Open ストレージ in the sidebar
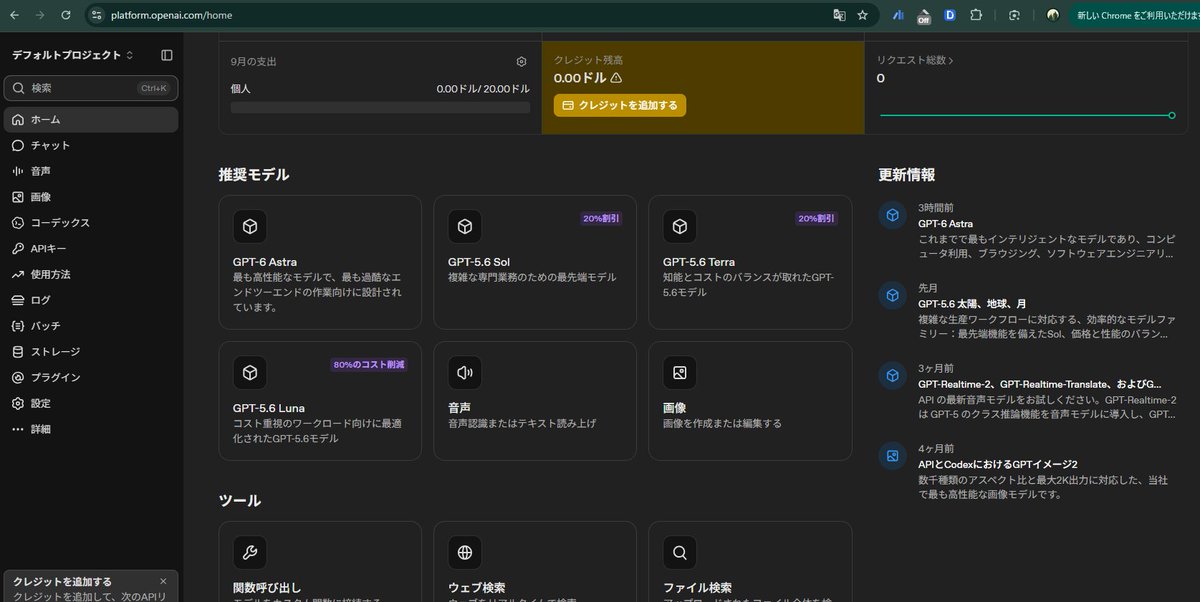 pyautogui.click(x=91, y=352)
